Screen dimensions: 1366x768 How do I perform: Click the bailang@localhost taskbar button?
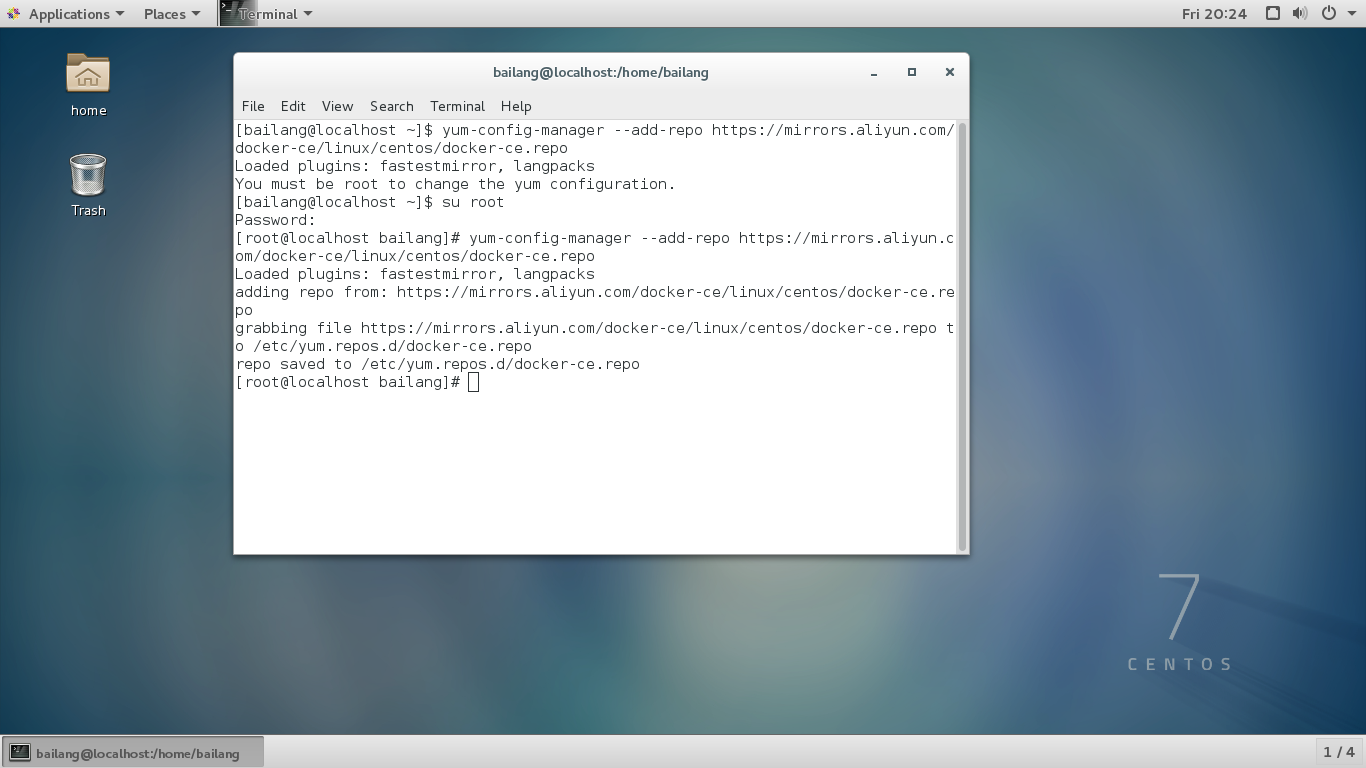pos(134,753)
